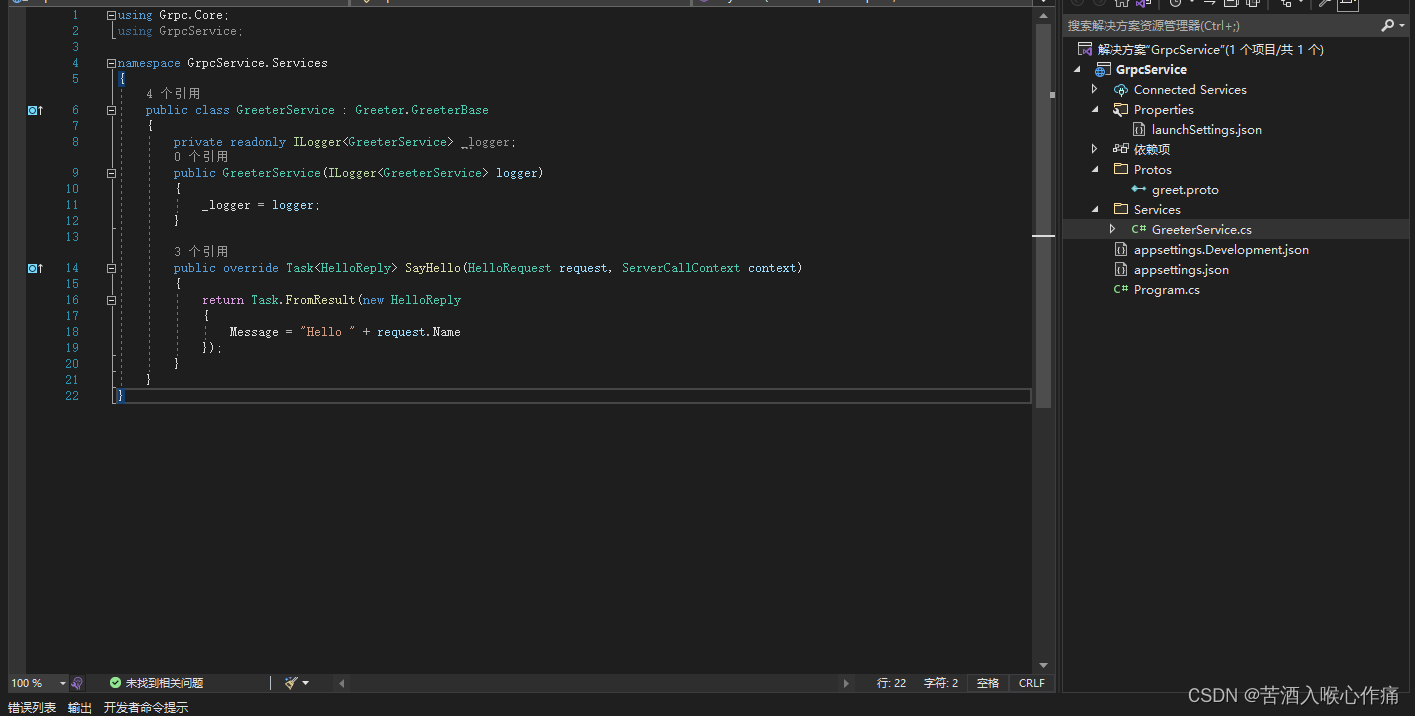The image size is (1415, 716).
Task: Select appsettings.Development.json in Solution Explorer
Action: (x=1221, y=250)
